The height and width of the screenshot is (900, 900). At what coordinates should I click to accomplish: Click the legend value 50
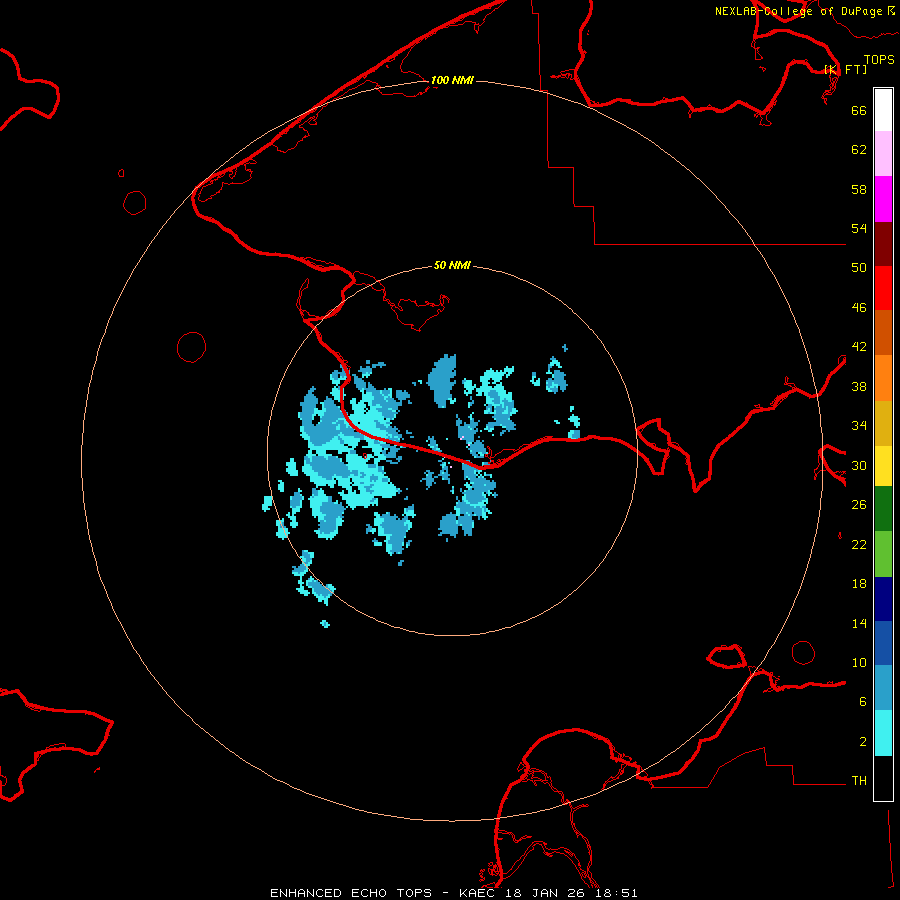tap(859, 268)
